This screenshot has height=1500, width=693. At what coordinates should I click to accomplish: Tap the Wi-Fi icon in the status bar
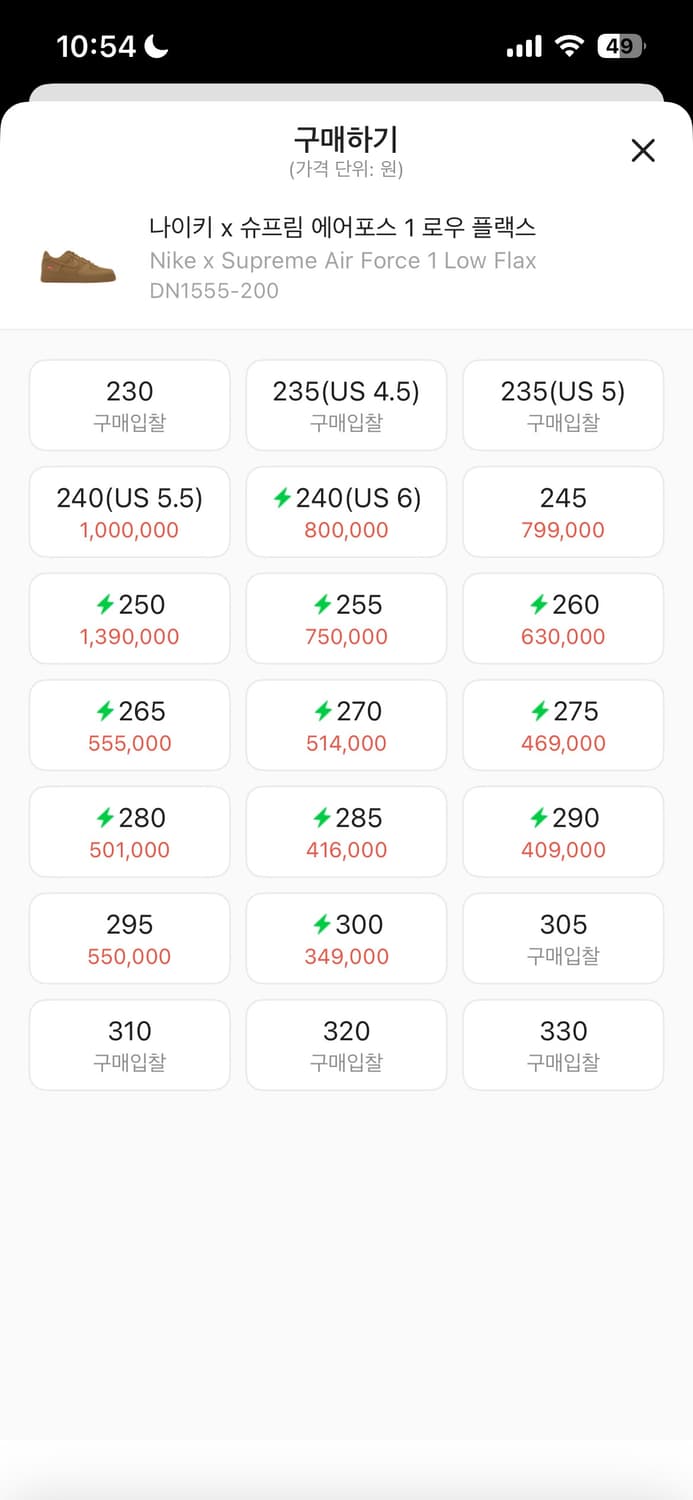pyautogui.click(x=568, y=45)
